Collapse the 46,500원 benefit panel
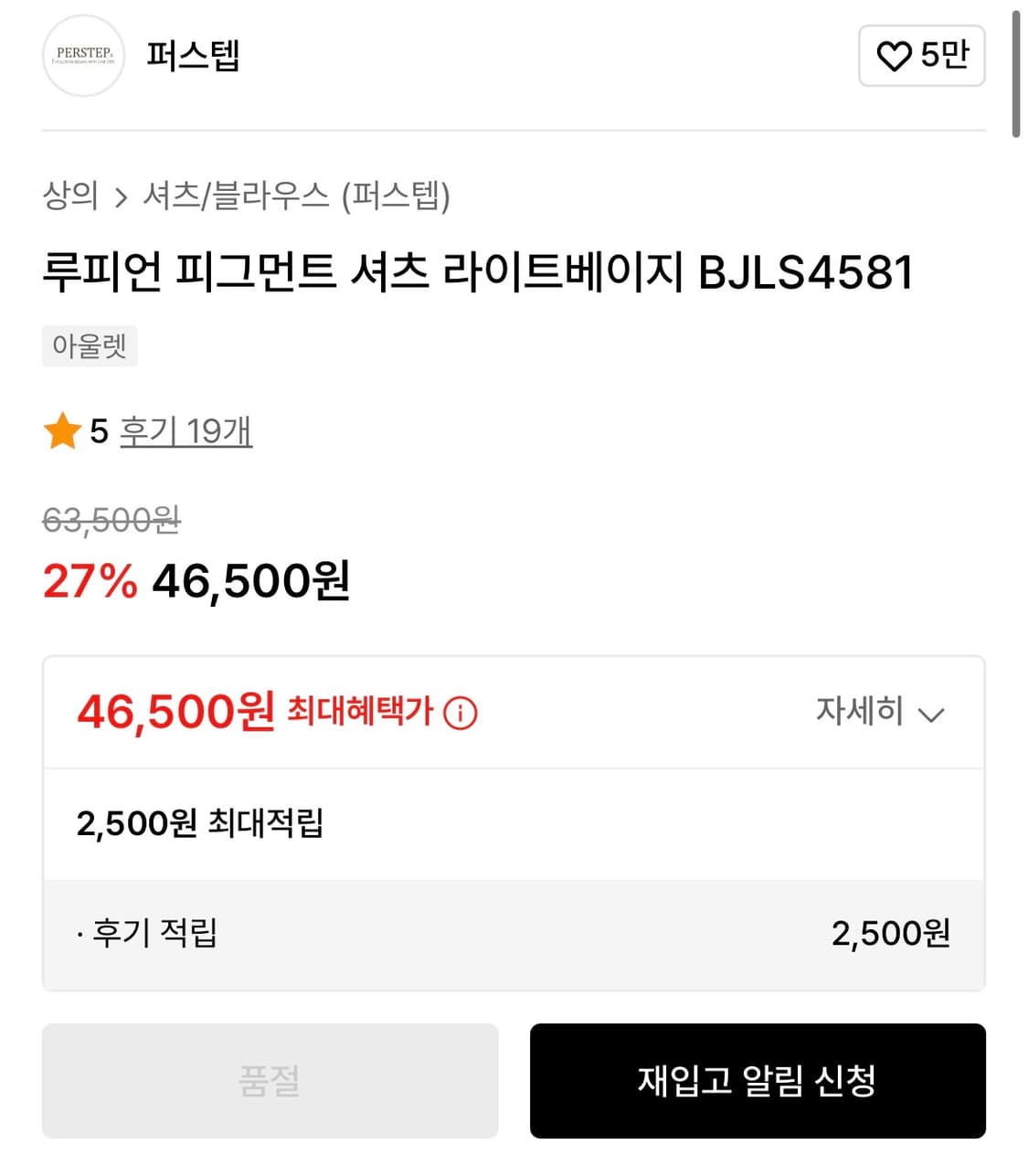Image resolution: width=1028 pixels, height=1176 pixels. coord(882,713)
